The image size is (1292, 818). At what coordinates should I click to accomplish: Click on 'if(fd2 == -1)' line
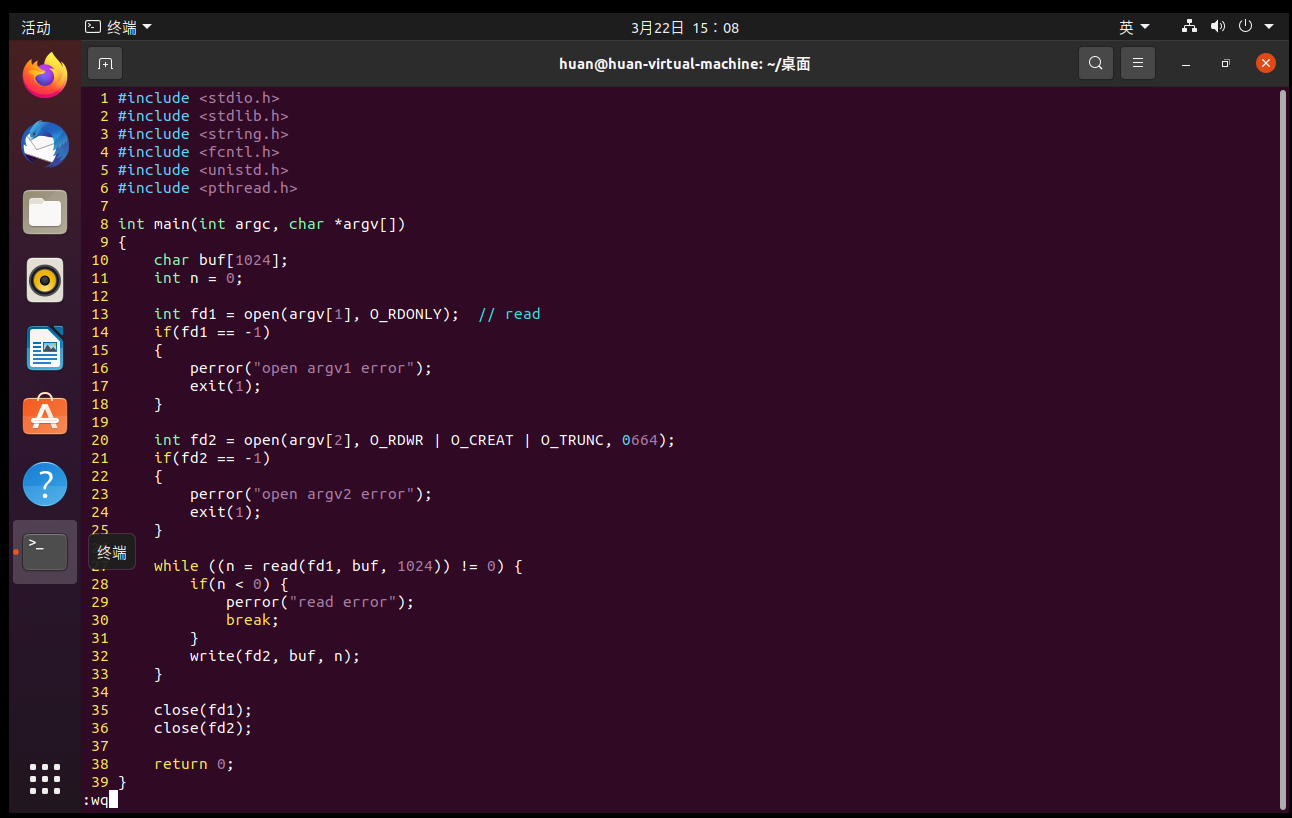(x=212, y=458)
